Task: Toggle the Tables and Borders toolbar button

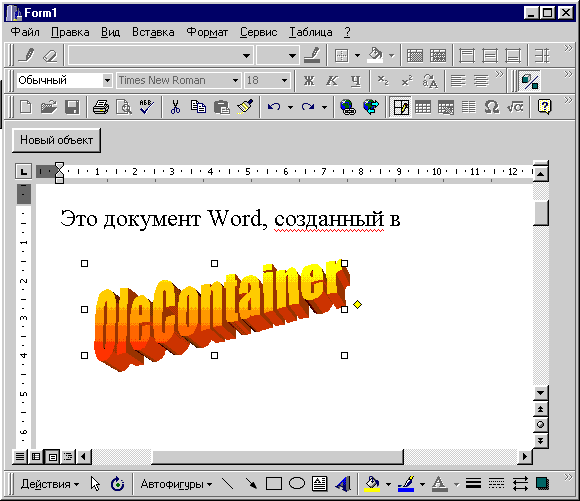Action: pyautogui.click(x=401, y=107)
